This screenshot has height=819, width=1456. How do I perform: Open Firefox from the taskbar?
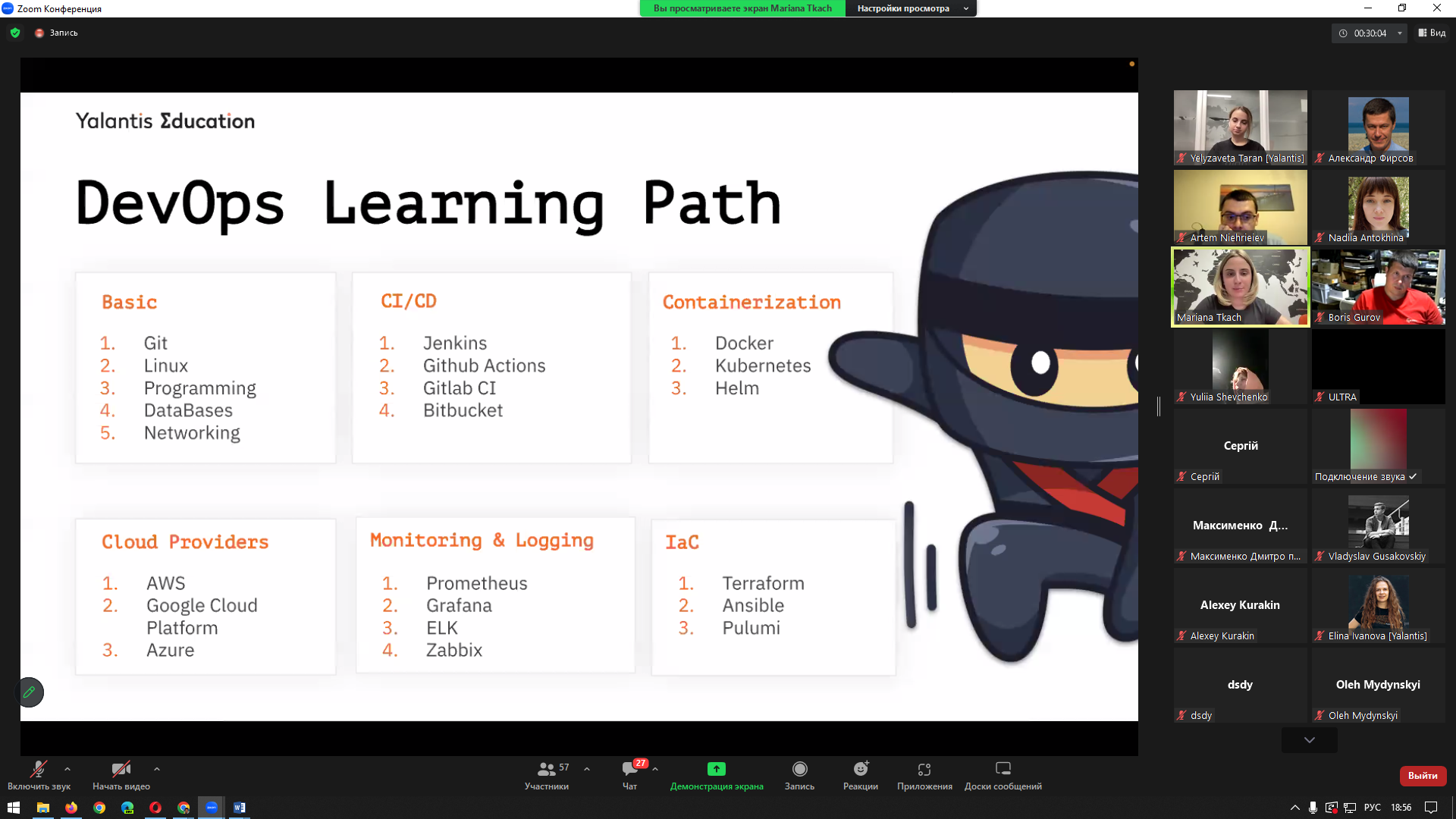pyautogui.click(x=71, y=808)
